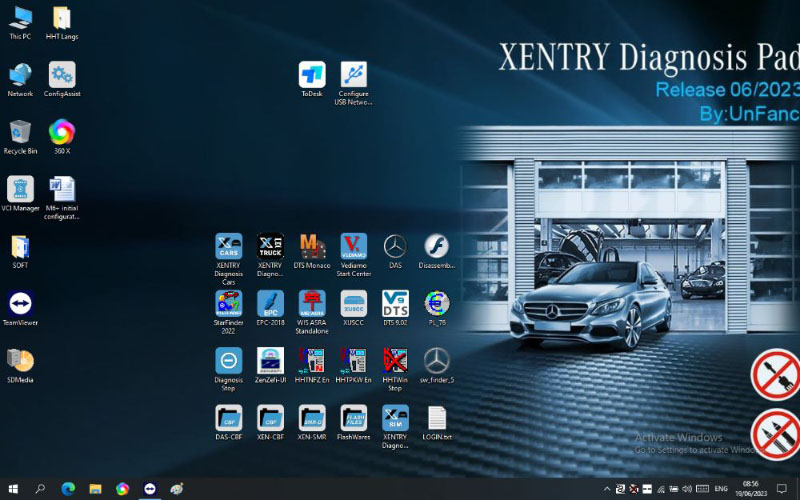Screen dimensions: 800x500
Task: Click the DAS Mercedes star icon
Action: (x=395, y=247)
